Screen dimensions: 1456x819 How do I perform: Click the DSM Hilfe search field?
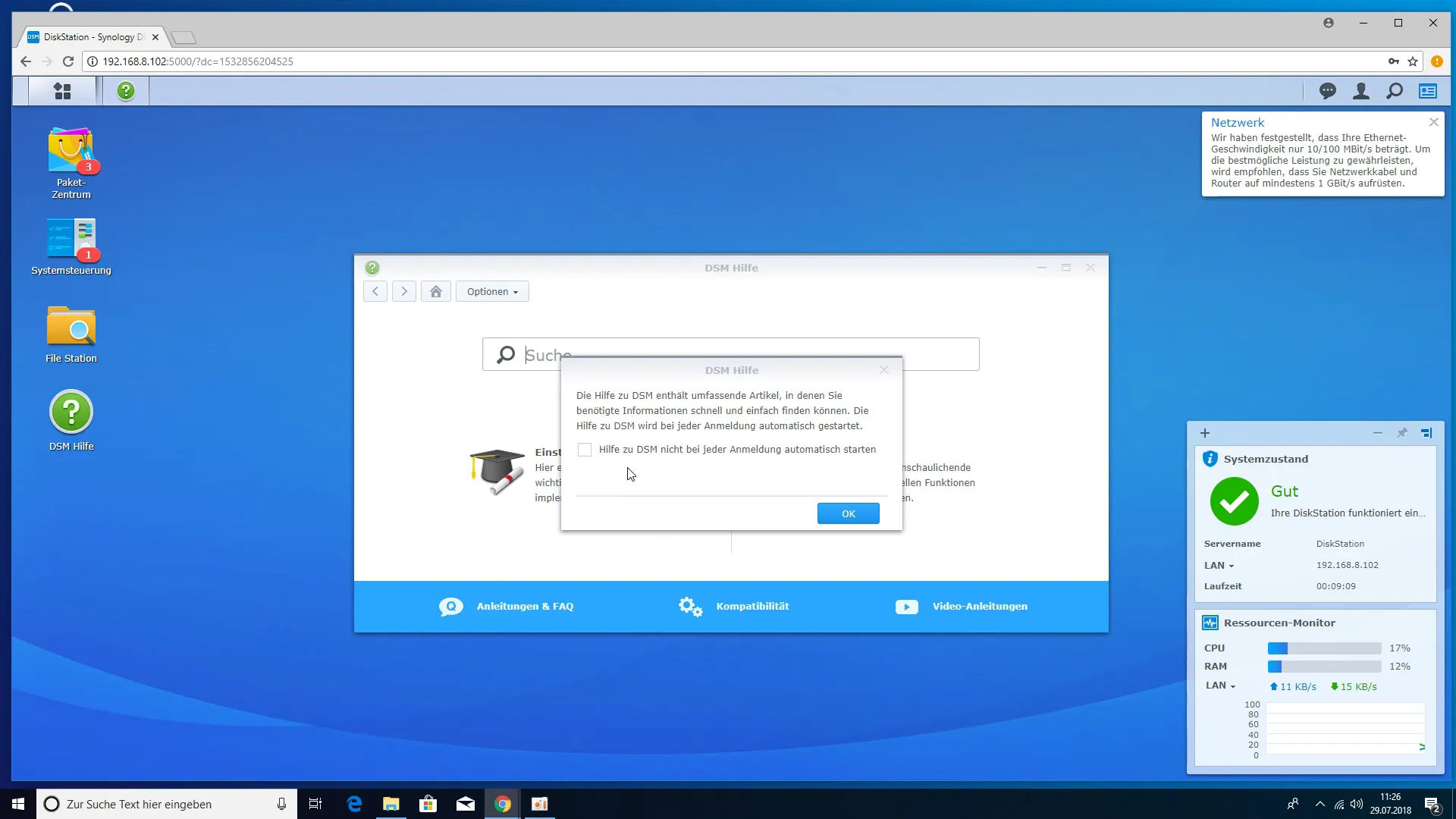[x=730, y=354]
